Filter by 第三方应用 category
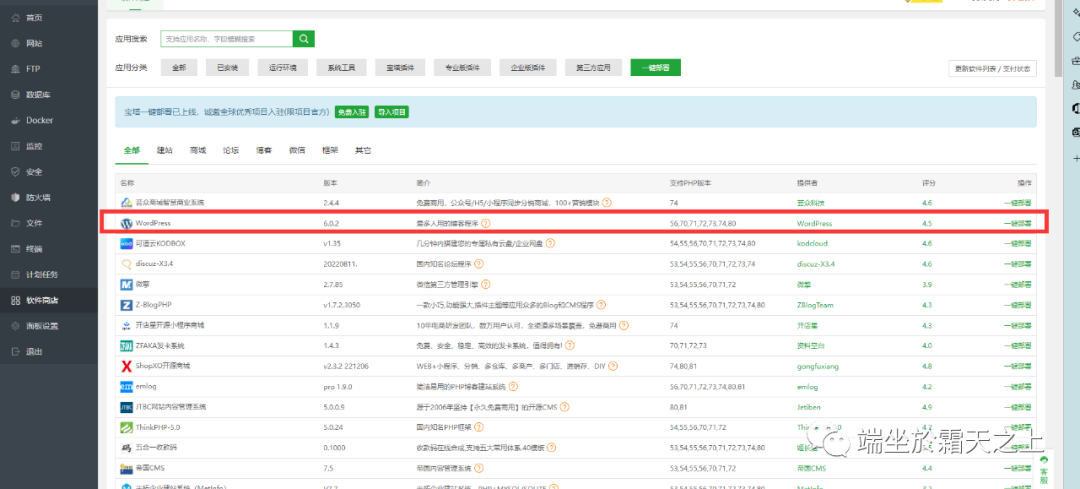This screenshot has width=1080, height=489. [593, 67]
